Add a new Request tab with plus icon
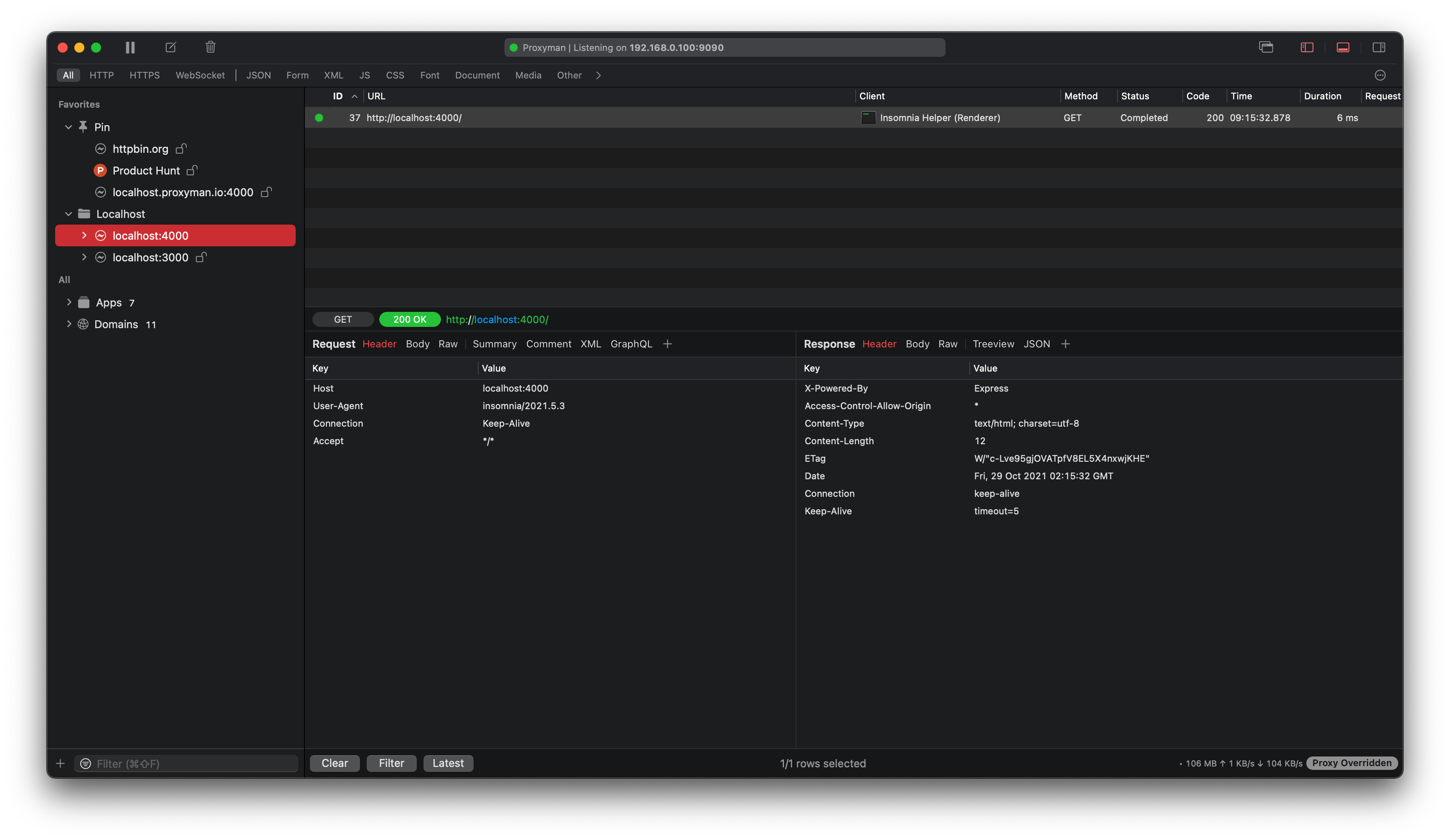Image resolution: width=1450 pixels, height=840 pixels. [x=667, y=344]
